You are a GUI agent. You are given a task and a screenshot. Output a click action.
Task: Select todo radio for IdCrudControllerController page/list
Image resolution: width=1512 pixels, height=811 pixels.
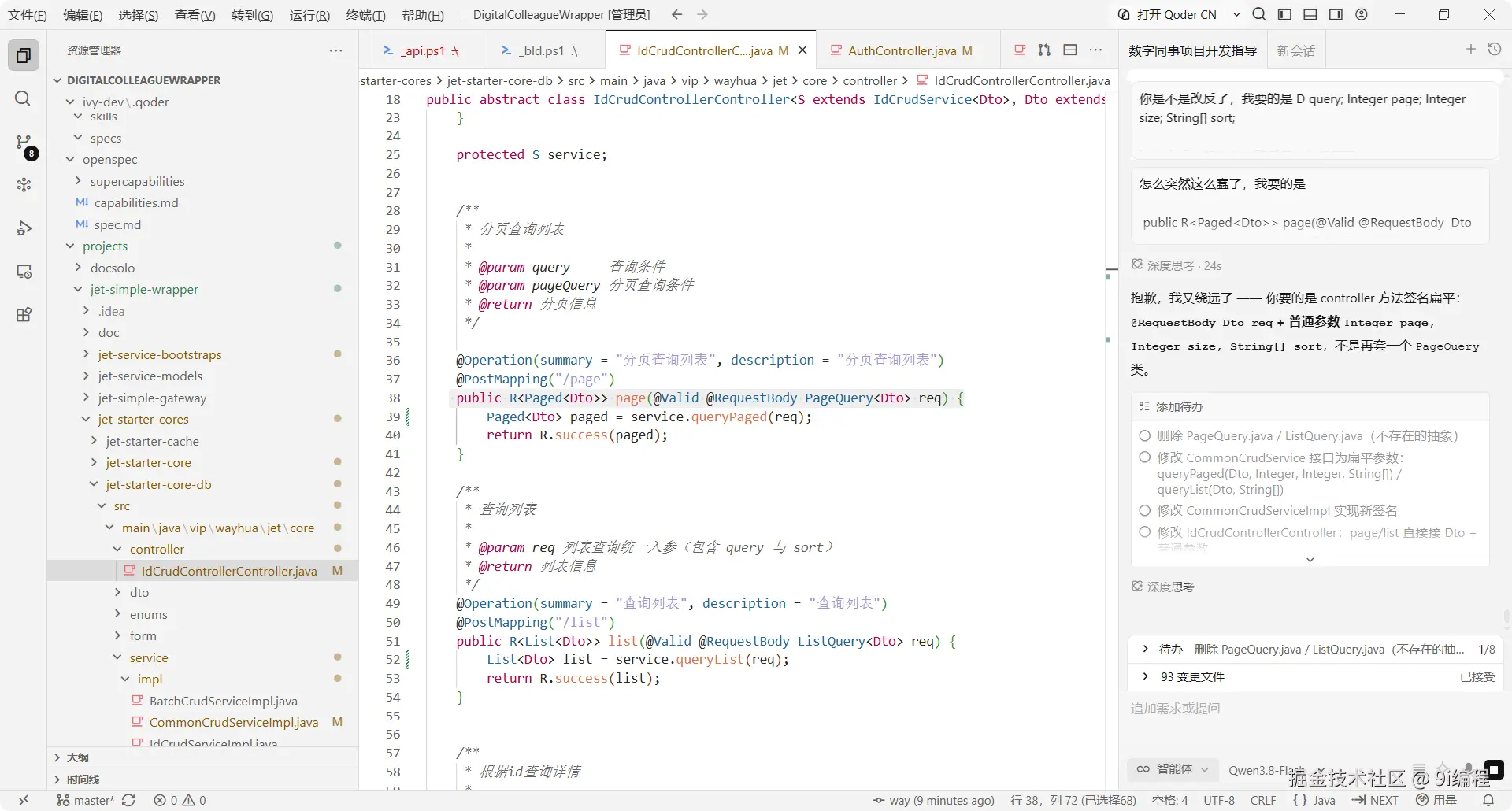1145,532
